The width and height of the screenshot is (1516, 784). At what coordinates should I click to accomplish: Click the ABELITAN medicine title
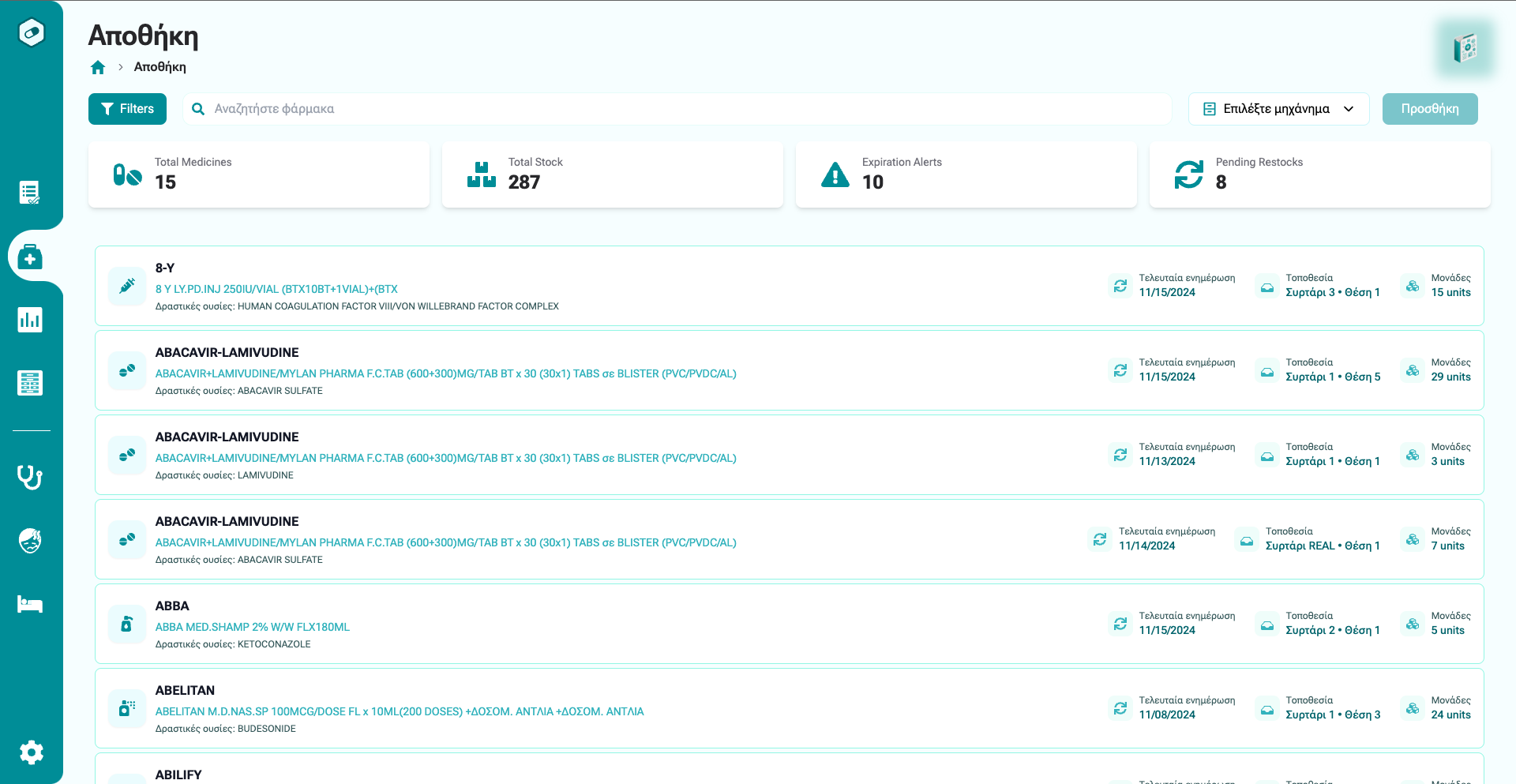coord(185,691)
